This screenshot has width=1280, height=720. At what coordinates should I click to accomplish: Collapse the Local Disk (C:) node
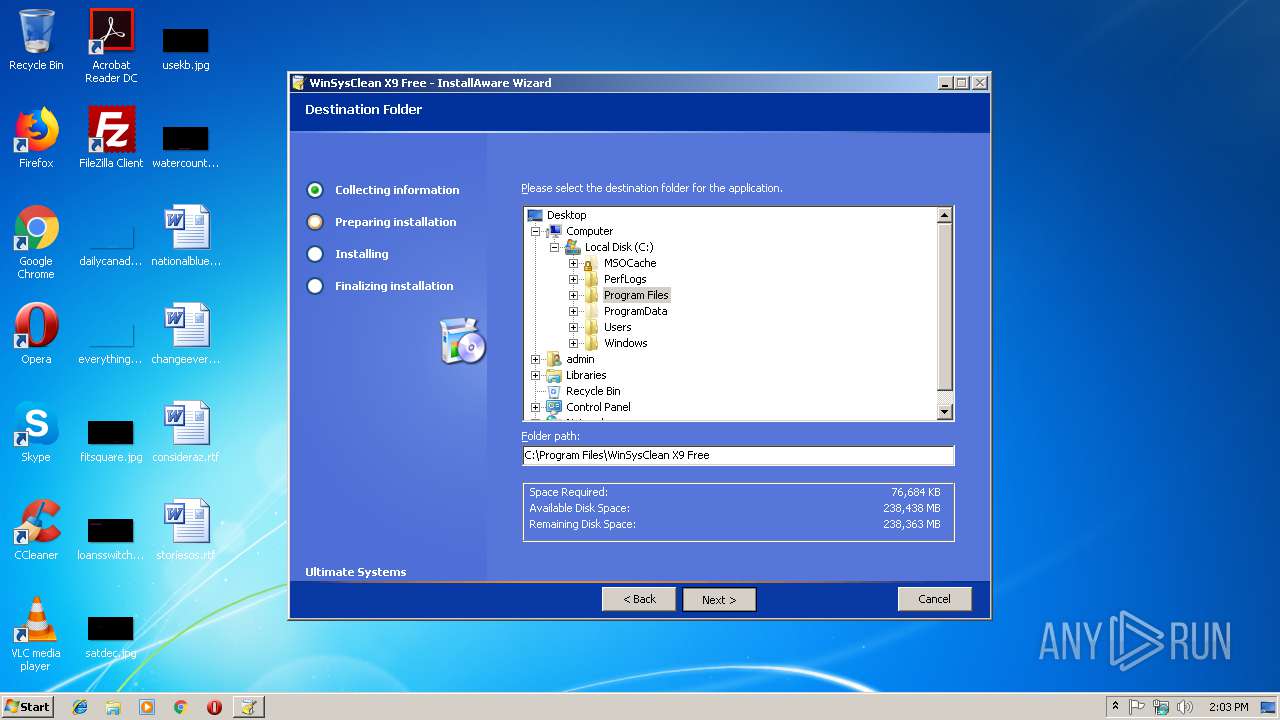pos(554,247)
